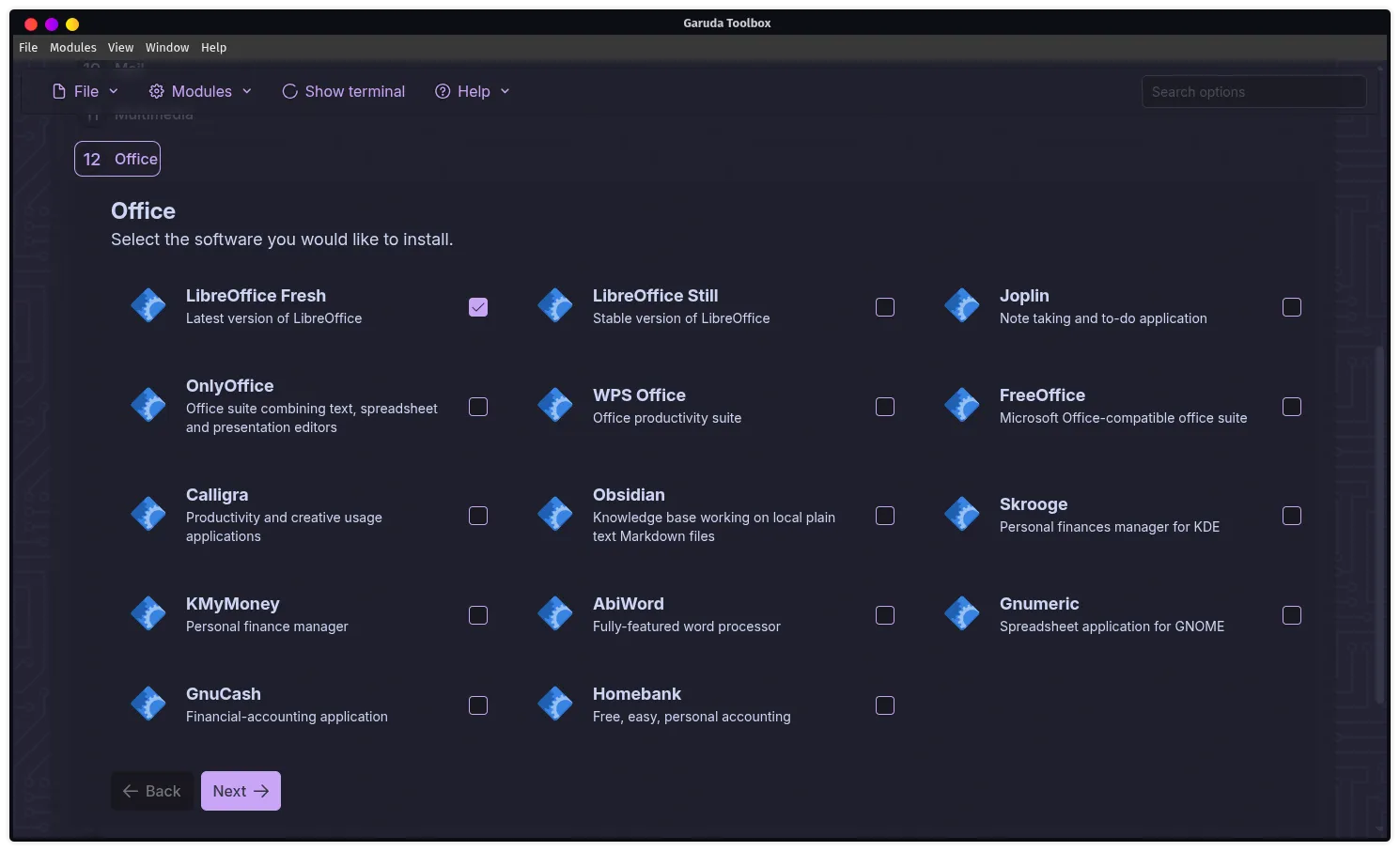Click the GnuCash package icon
Viewport: 1400px width, 851px height.
(148, 704)
